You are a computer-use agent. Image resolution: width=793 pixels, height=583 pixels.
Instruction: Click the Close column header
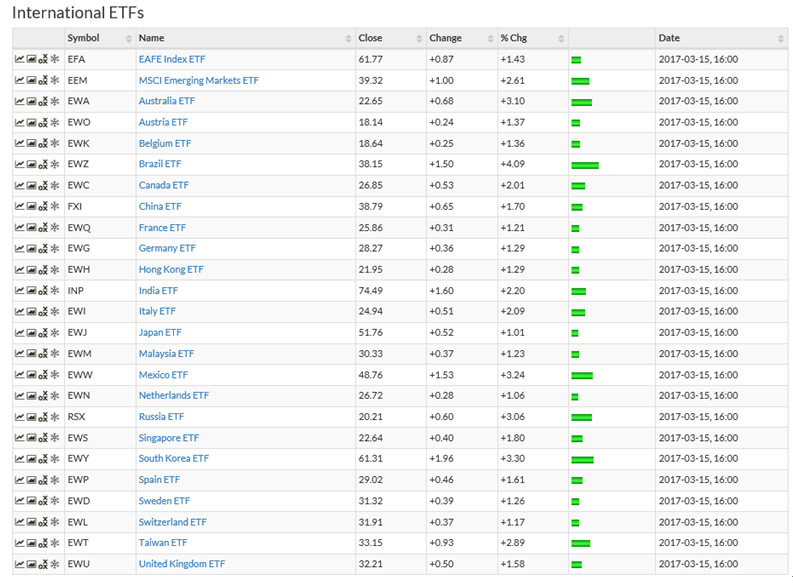pyautogui.click(x=370, y=38)
